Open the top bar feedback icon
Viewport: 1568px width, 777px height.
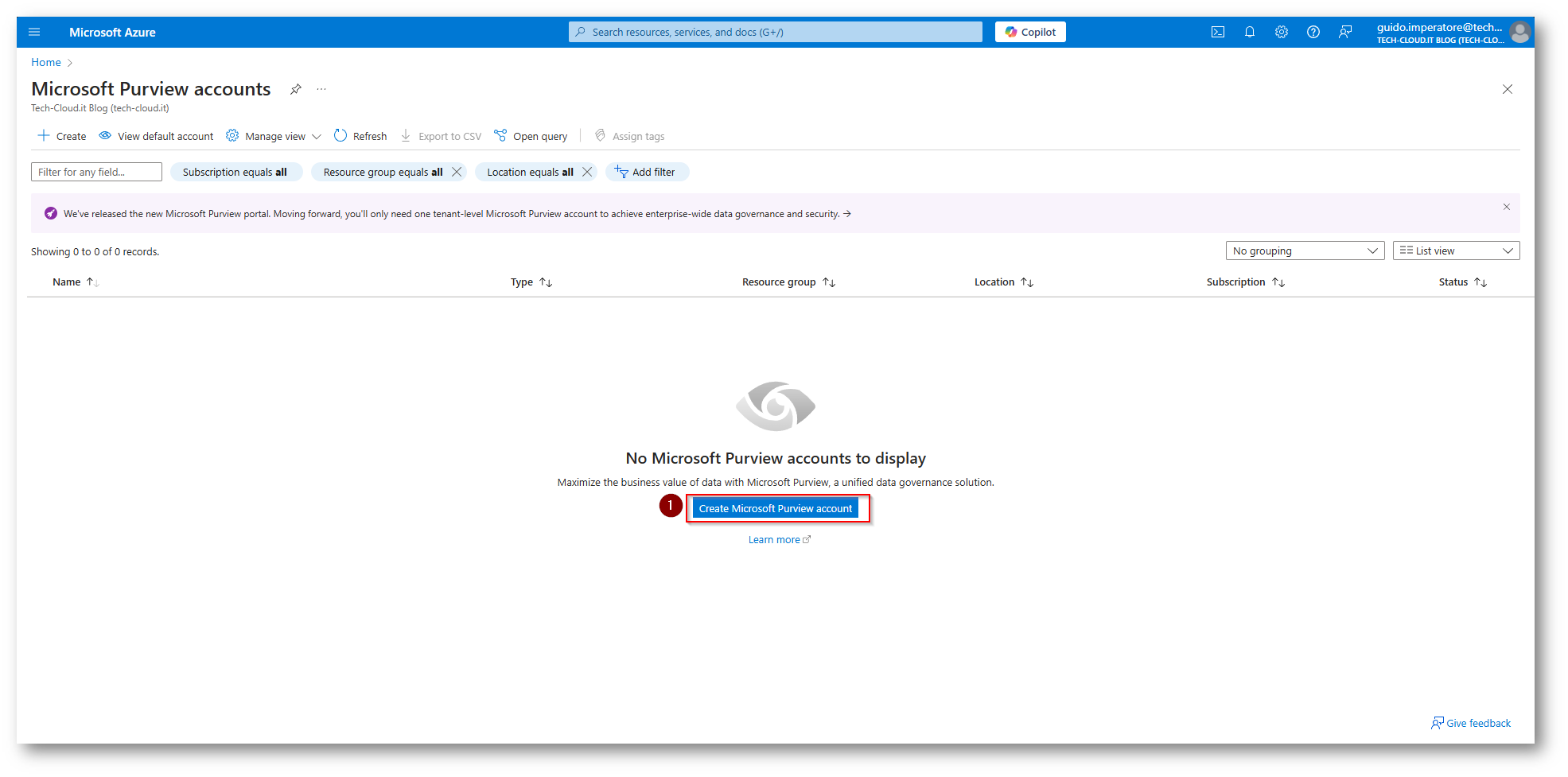click(x=1345, y=33)
